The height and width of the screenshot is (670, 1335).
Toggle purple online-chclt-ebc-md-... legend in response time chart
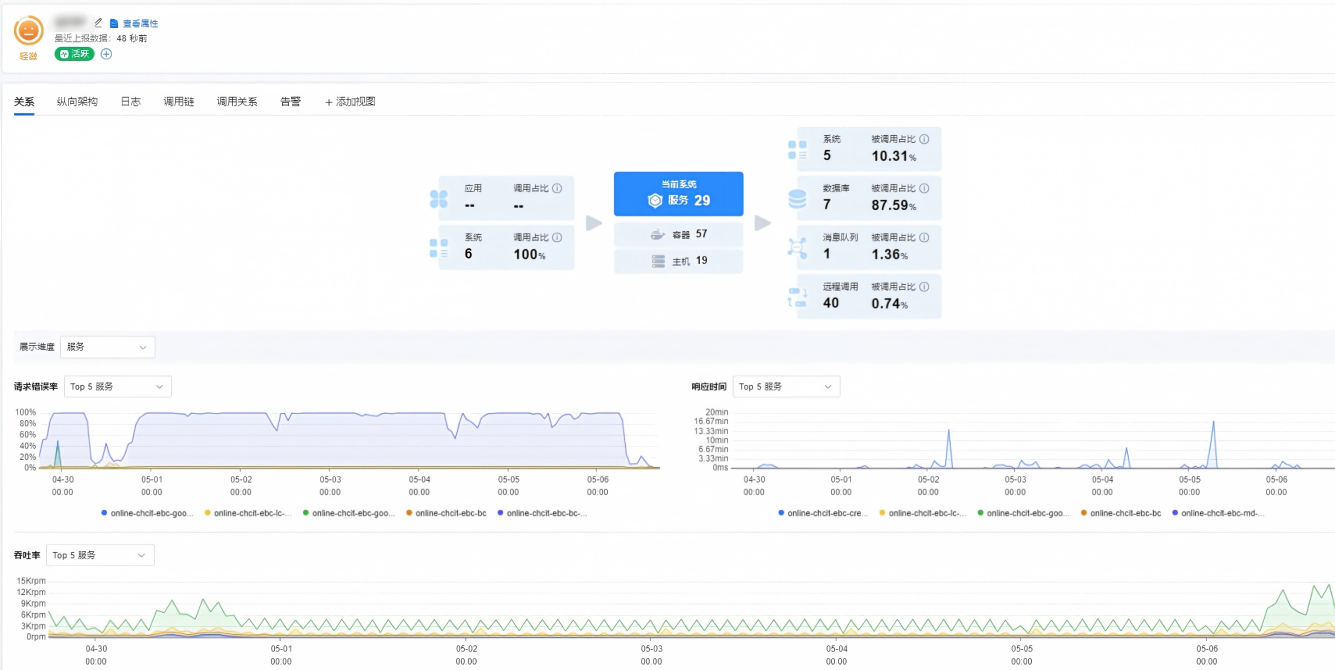(1218, 513)
